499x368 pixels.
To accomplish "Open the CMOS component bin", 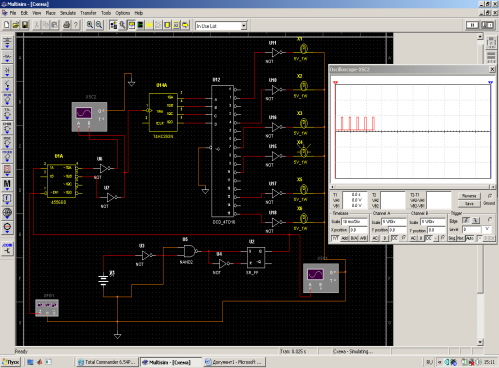I will tap(7, 129).
